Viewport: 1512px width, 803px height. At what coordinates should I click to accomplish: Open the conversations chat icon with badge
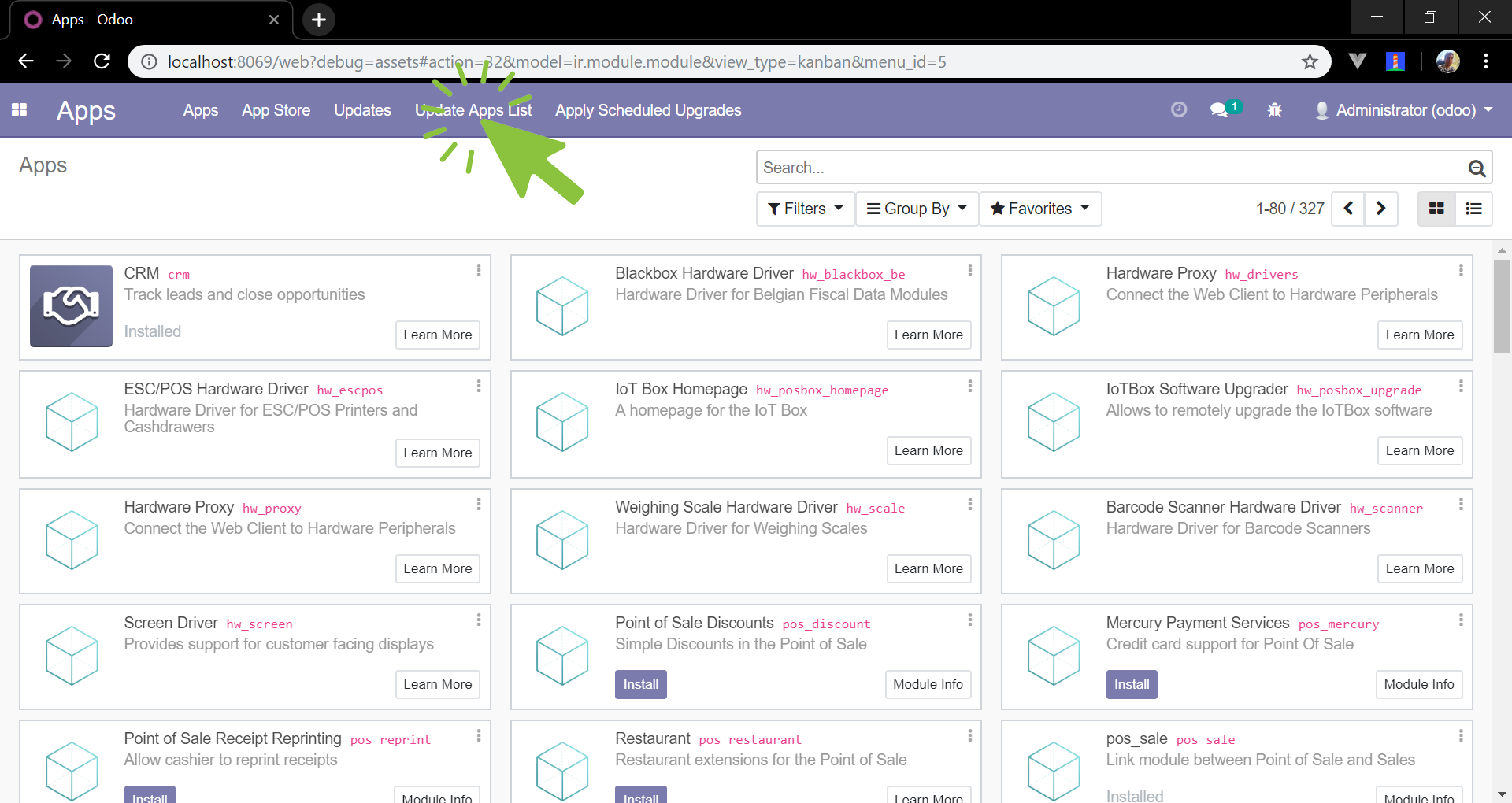pyautogui.click(x=1225, y=109)
